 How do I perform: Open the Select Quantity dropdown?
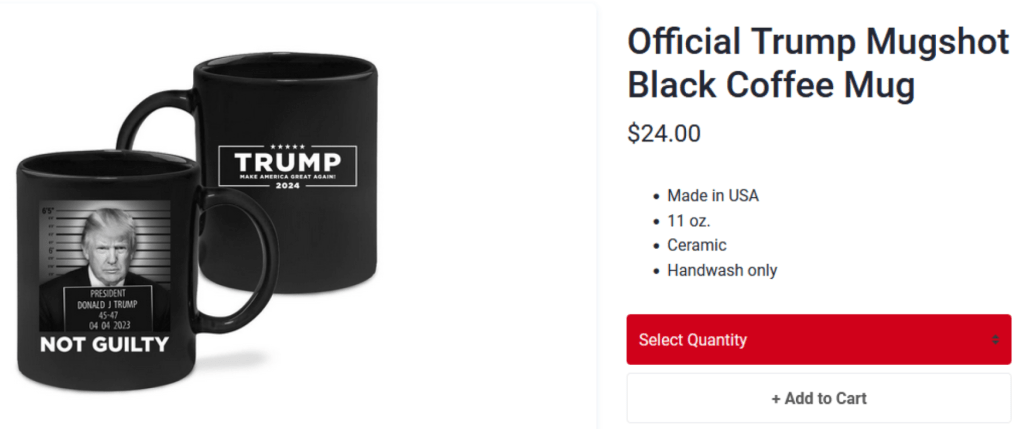(819, 339)
